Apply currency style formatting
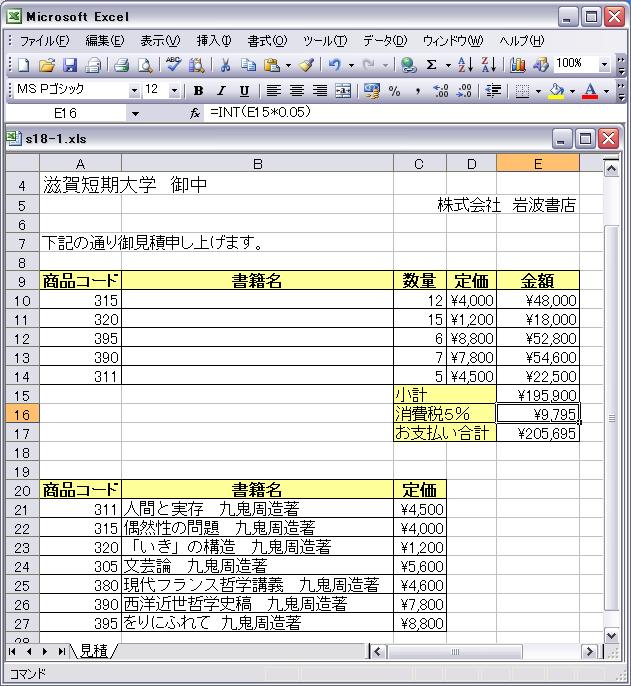631x686 pixels. [372, 91]
